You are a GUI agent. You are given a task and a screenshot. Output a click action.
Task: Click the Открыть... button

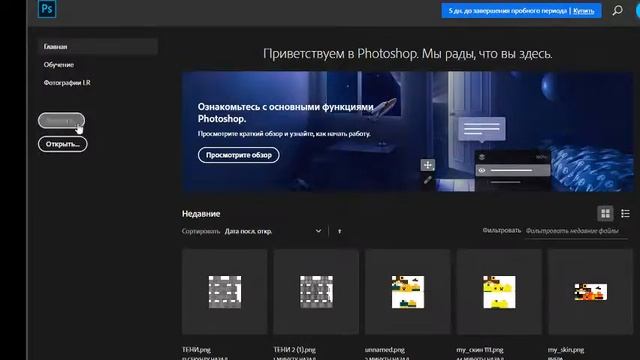click(62, 144)
